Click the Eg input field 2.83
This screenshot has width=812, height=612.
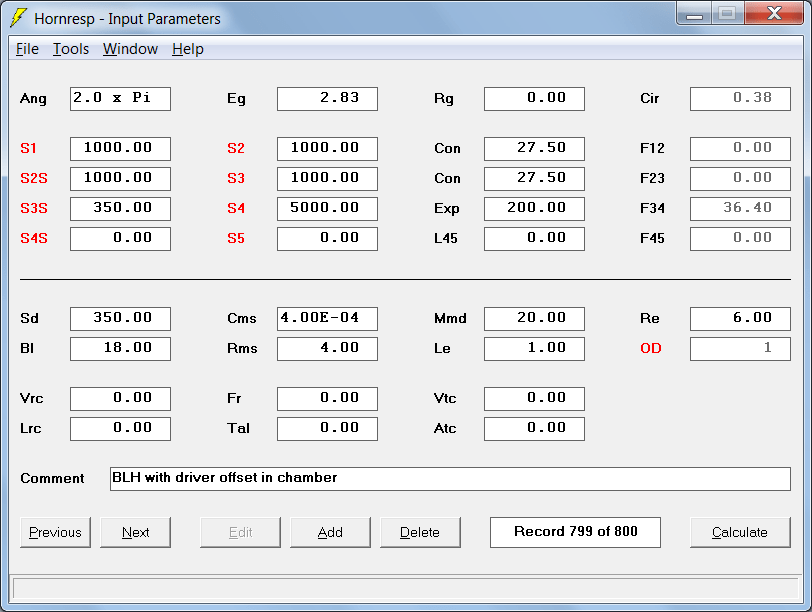pos(327,98)
